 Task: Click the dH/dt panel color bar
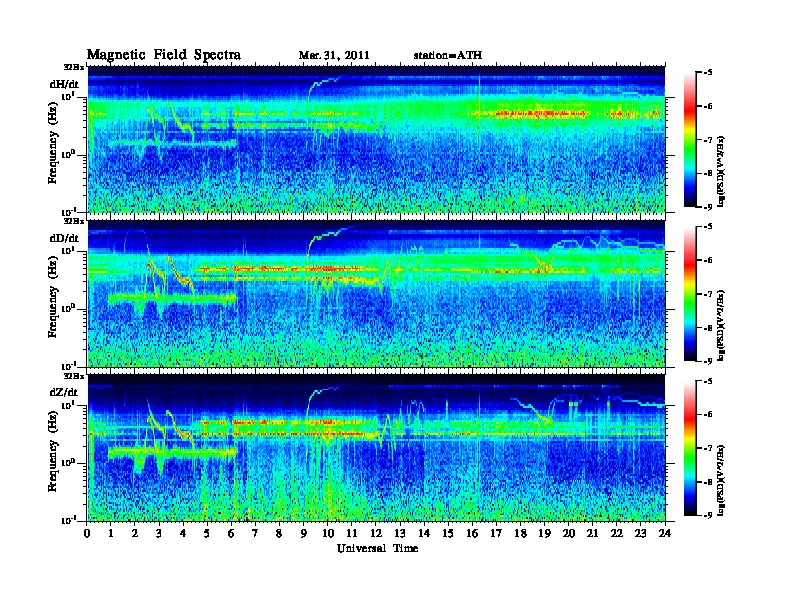[690, 140]
